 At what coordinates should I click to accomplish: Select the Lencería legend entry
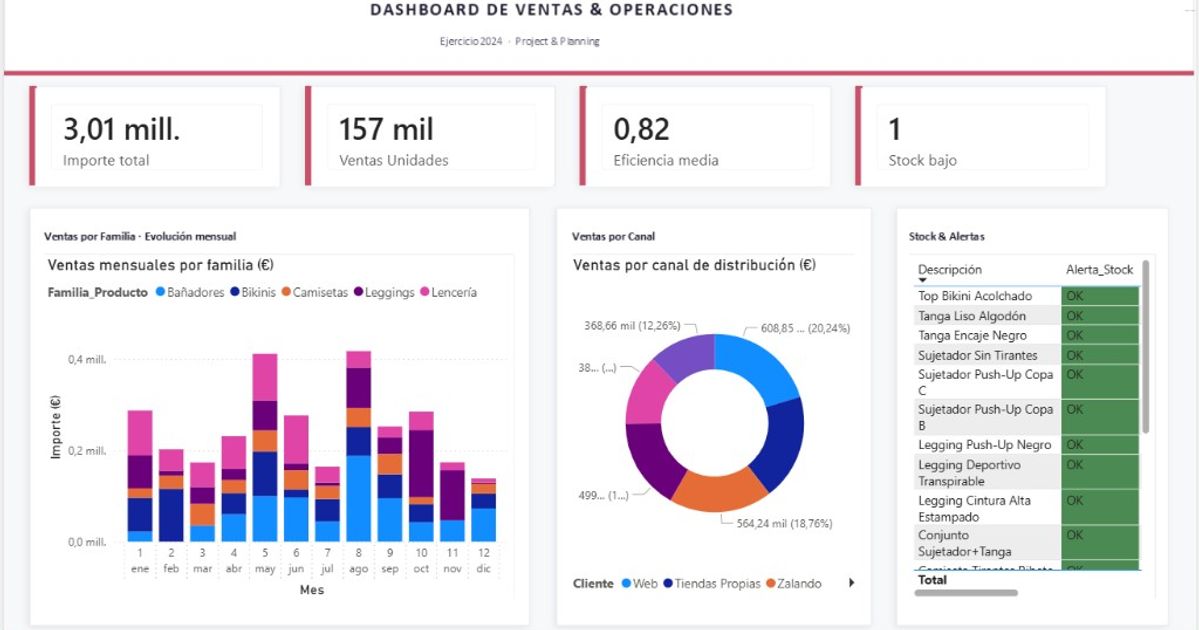pyautogui.click(x=448, y=292)
